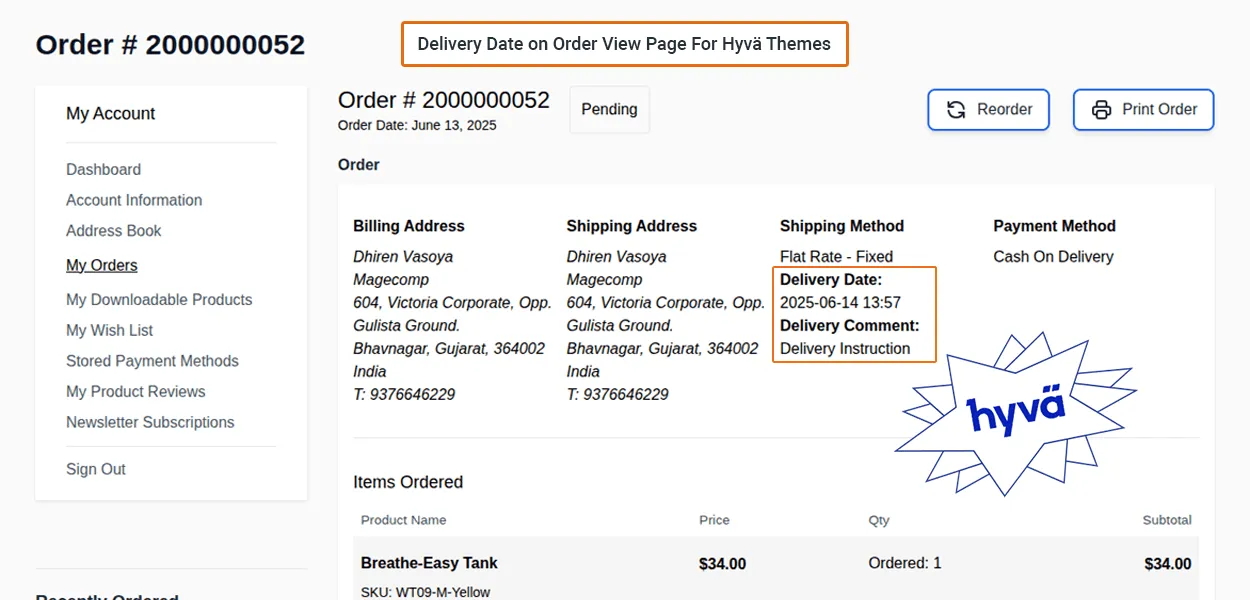The height and width of the screenshot is (600, 1250).
Task: Select My Orders in sidebar
Action: coord(102,265)
